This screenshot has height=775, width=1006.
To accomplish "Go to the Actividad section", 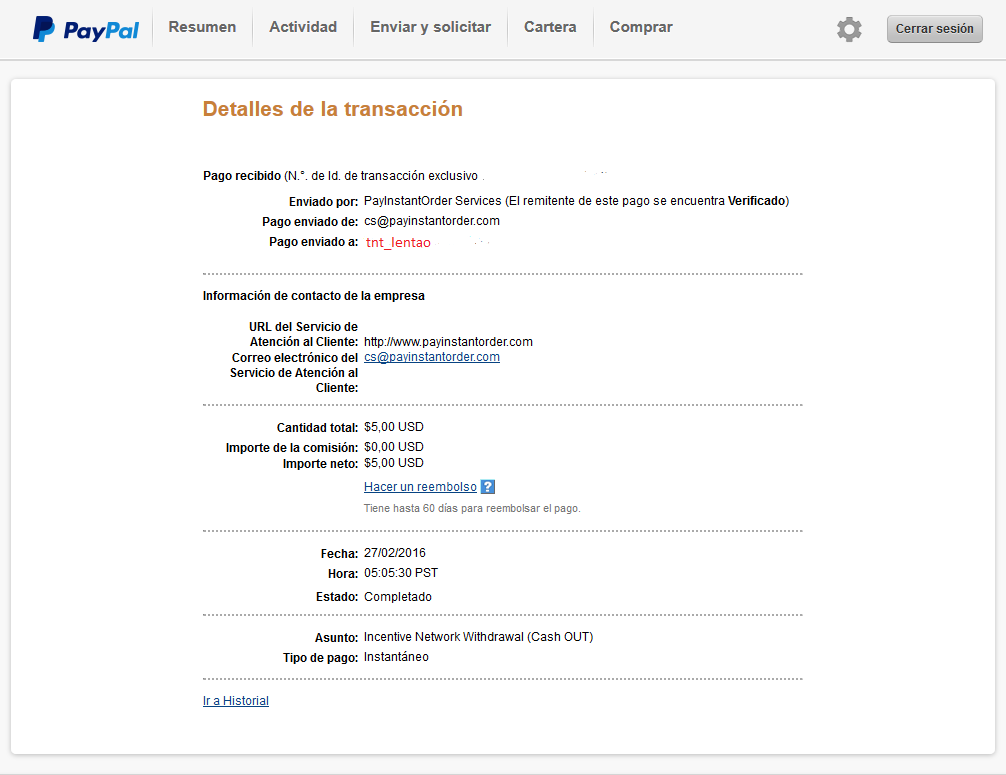I will pos(303,28).
